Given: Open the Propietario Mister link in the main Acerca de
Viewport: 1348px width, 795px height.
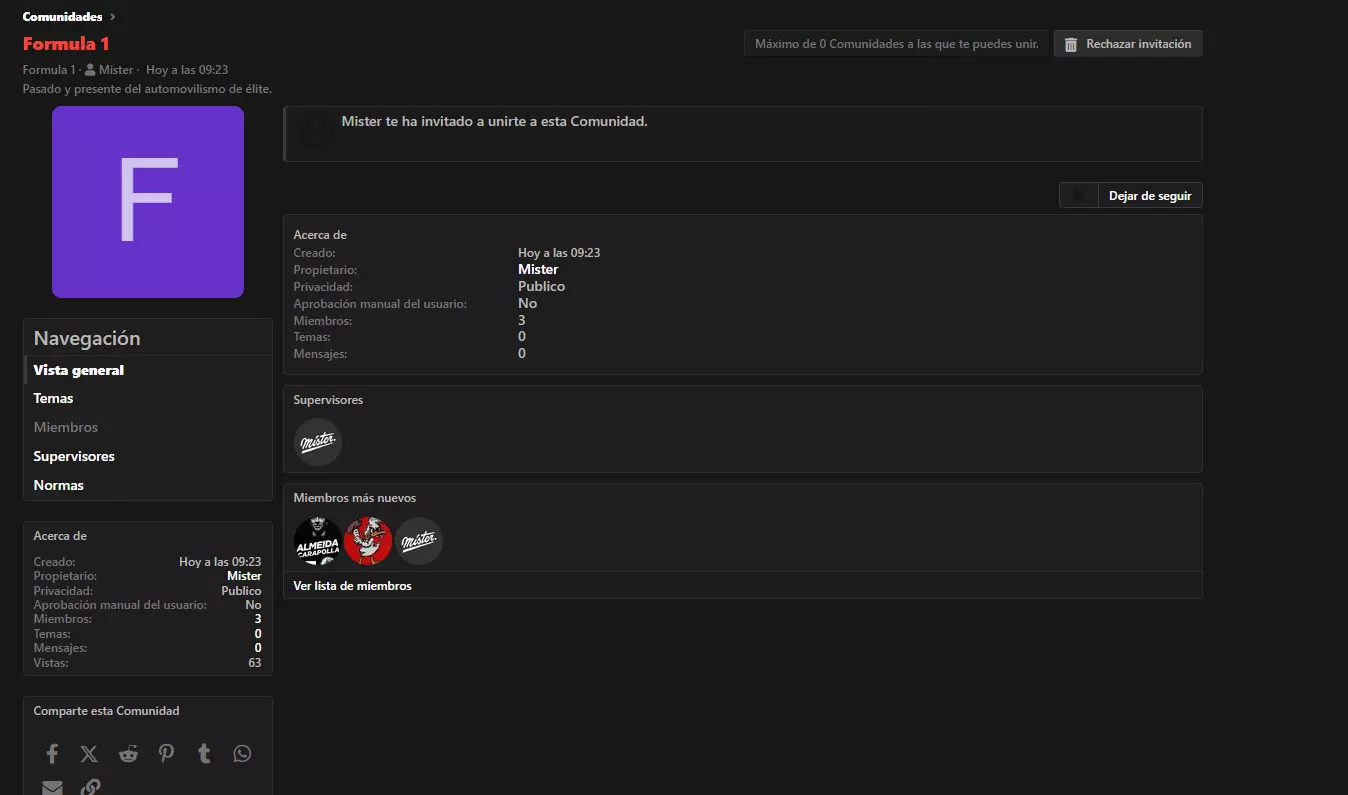Looking at the screenshot, I should click(538, 269).
